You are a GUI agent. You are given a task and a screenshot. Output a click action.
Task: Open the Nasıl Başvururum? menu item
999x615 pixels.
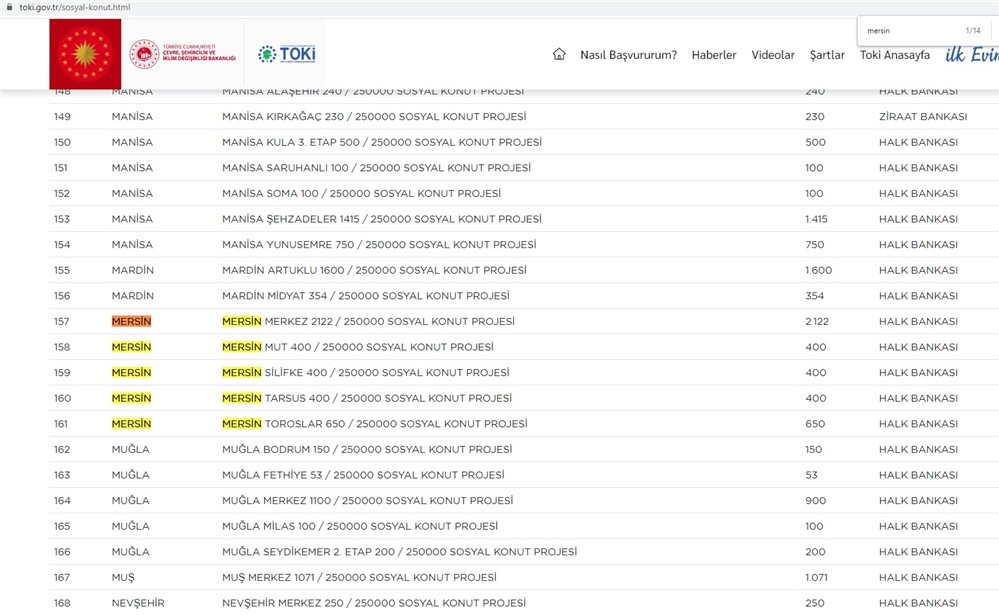pyautogui.click(x=628, y=55)
